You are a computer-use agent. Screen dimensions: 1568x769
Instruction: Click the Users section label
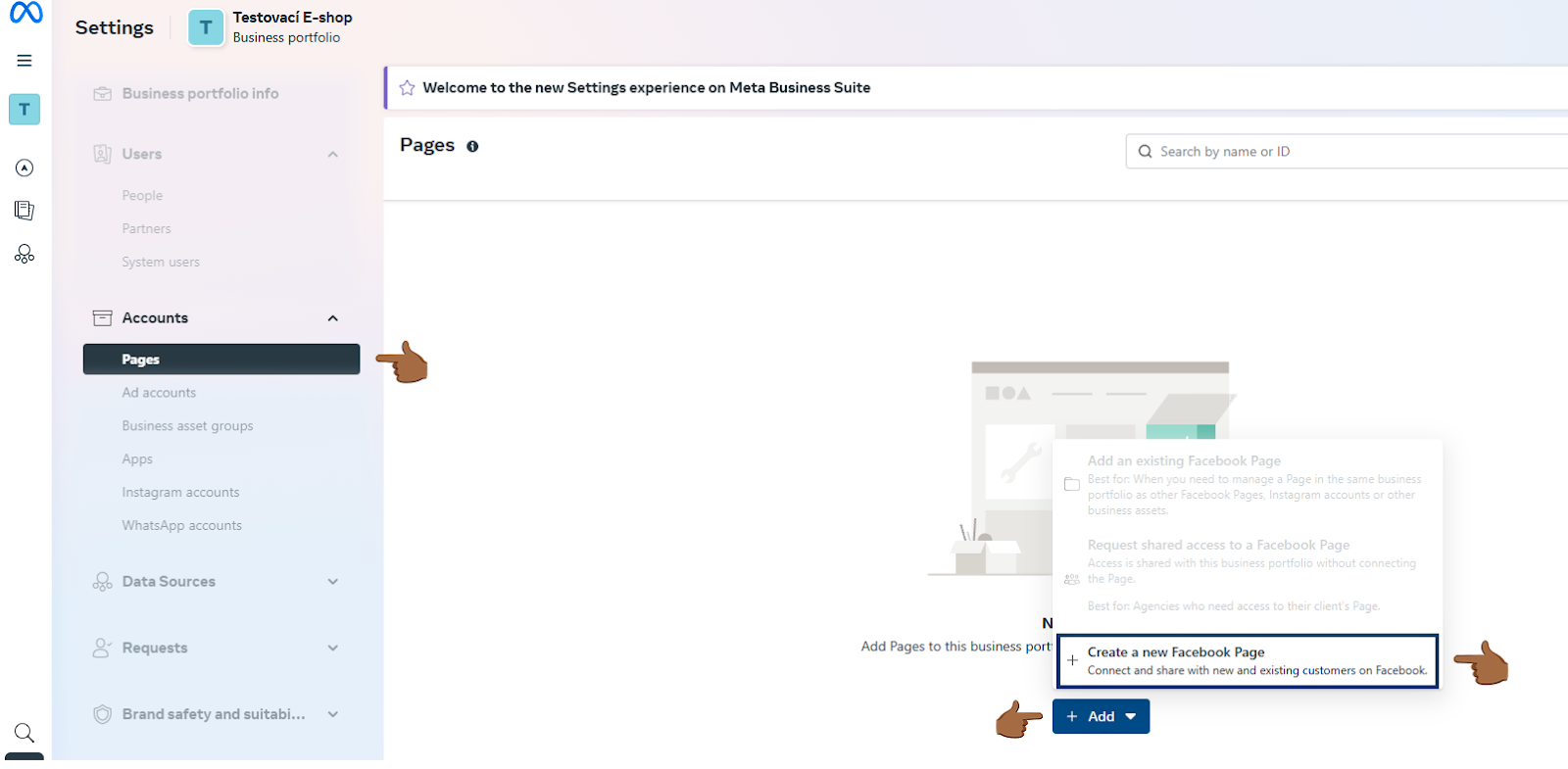142,155
